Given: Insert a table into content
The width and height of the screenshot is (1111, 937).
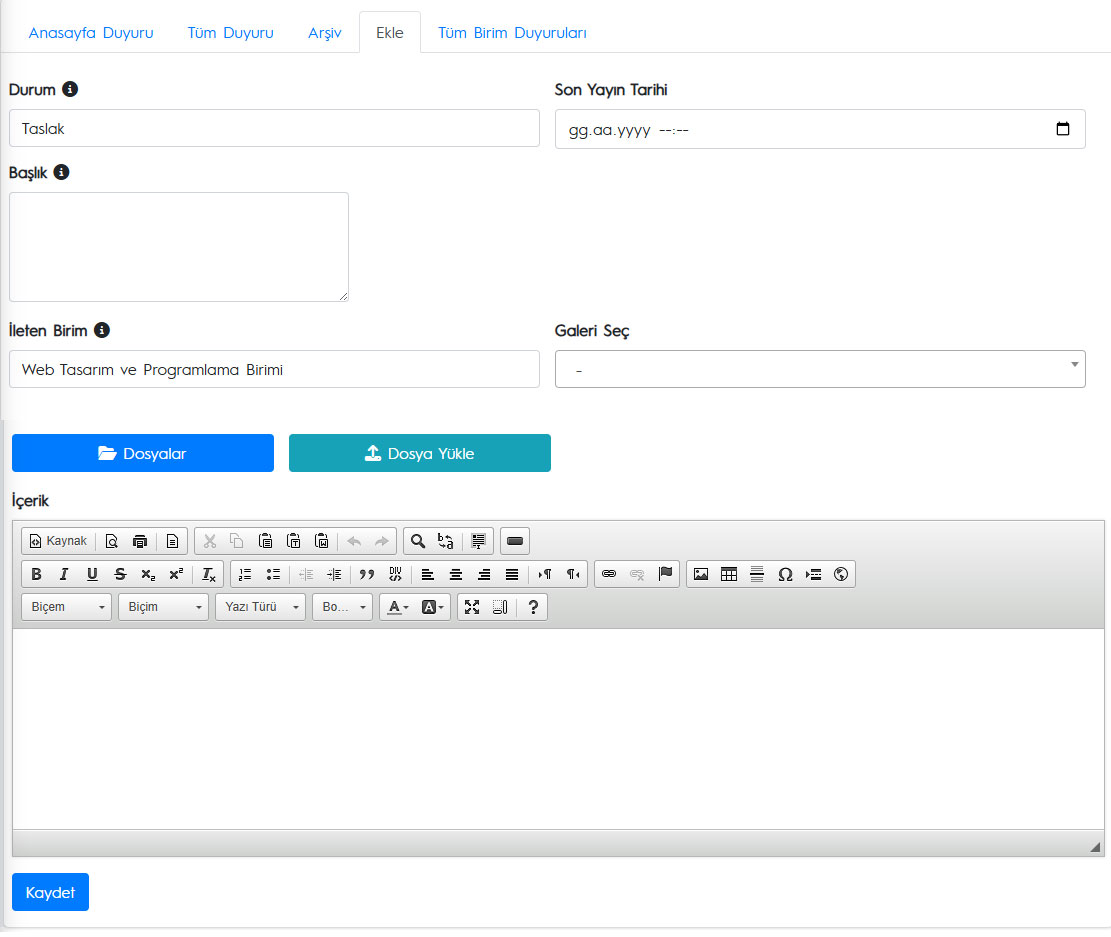Looking at the screenshot, I should click(x=728, y=574).
